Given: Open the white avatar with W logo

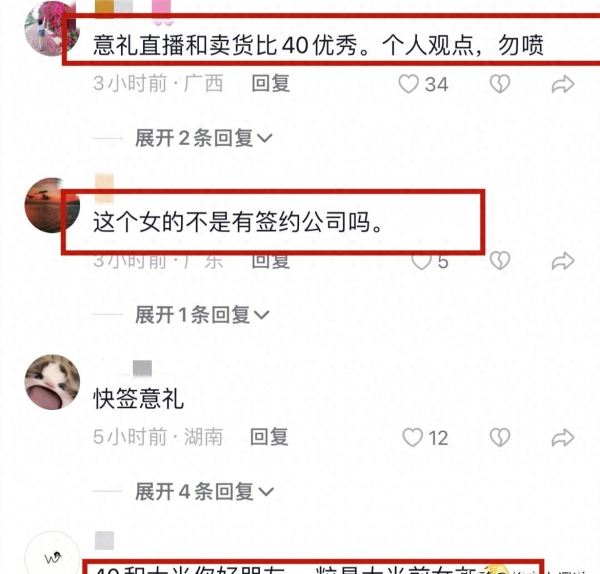Looking at the screenshot, I should click(x=52, y=553).
